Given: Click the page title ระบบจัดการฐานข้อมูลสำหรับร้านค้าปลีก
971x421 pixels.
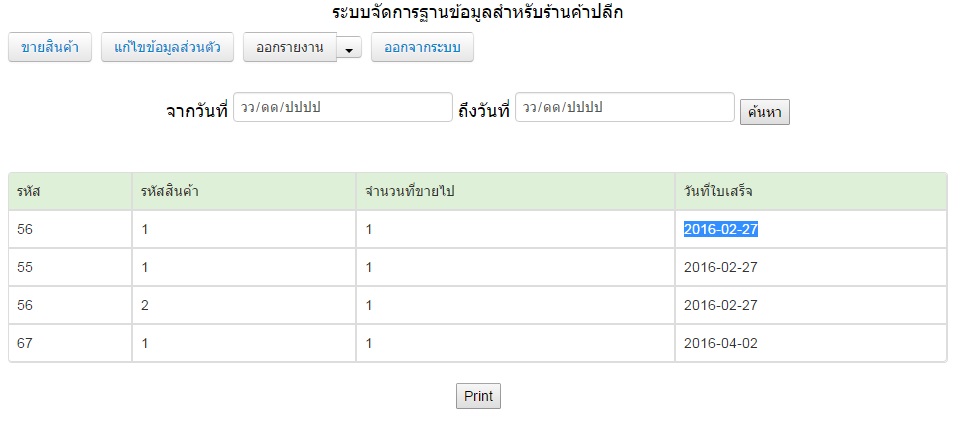Looking at the screenshot, I should pos(484,13).
